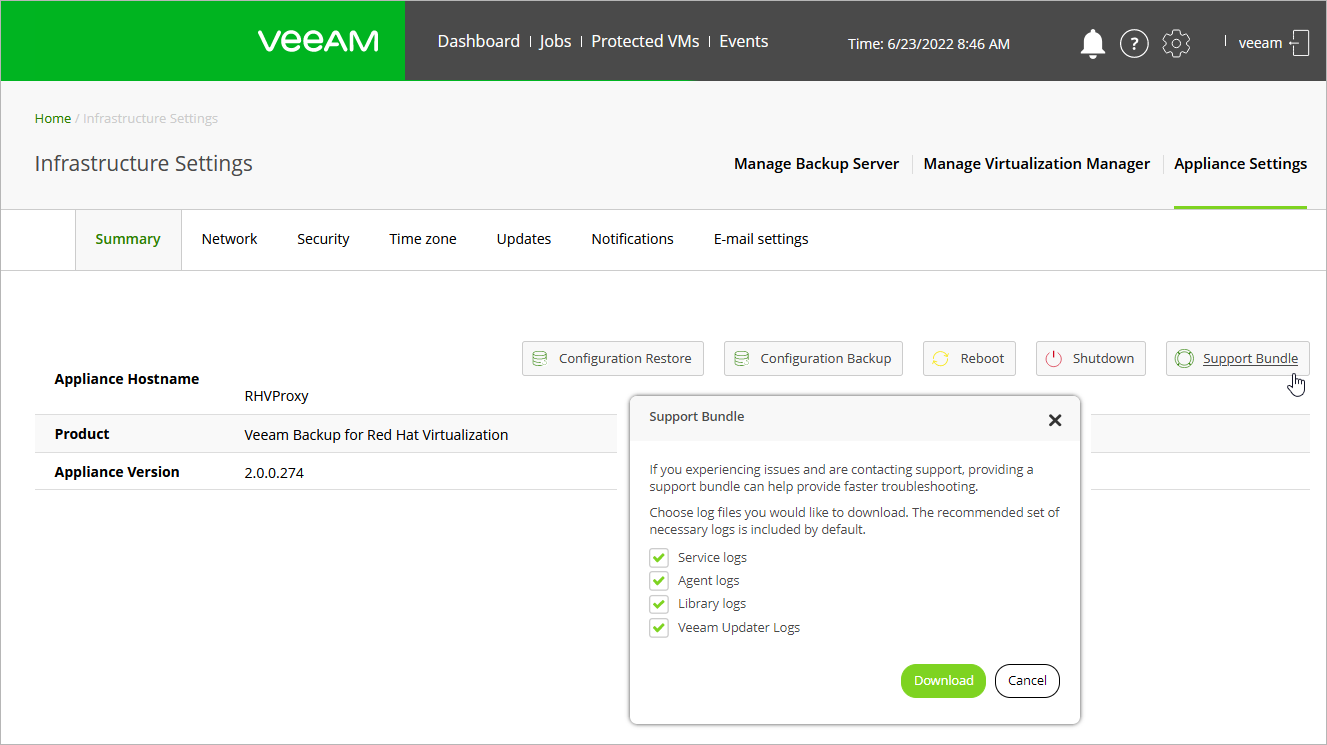Screen dimensions: 1327x745
Task: Click the veeam username
Action: click(x=1260, y=43)
